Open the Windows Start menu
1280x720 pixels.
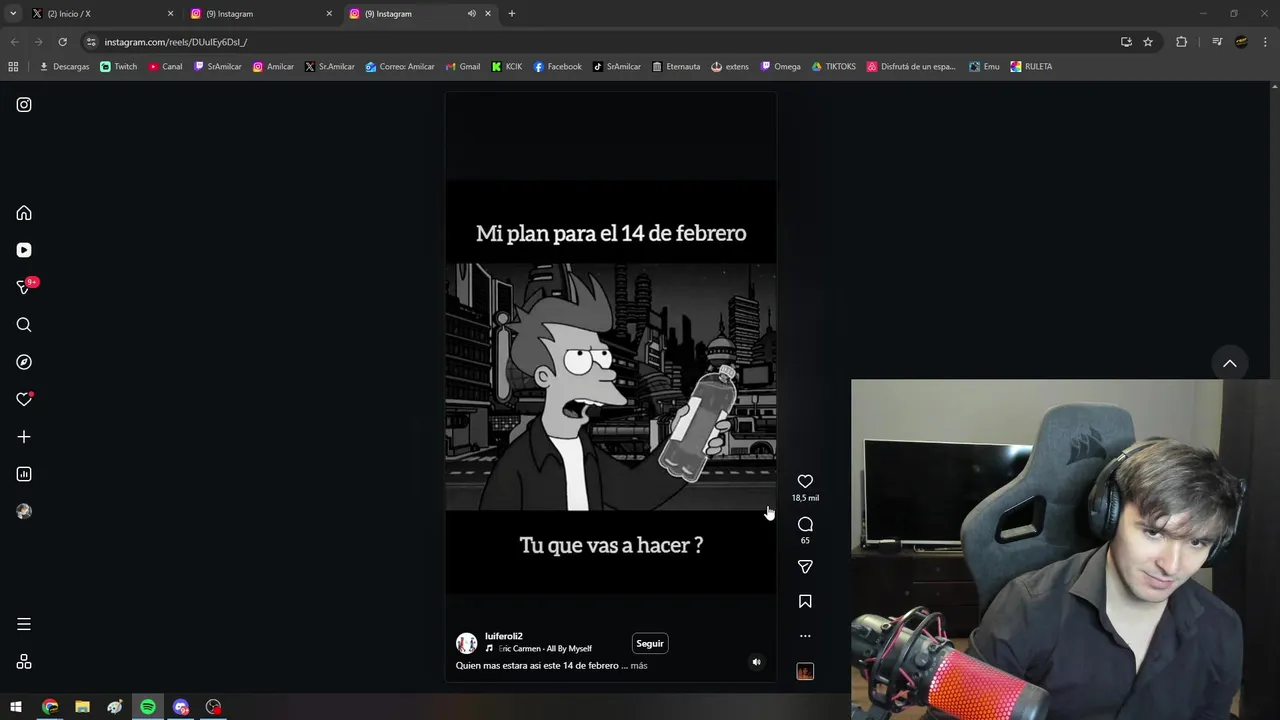(16, 707)
